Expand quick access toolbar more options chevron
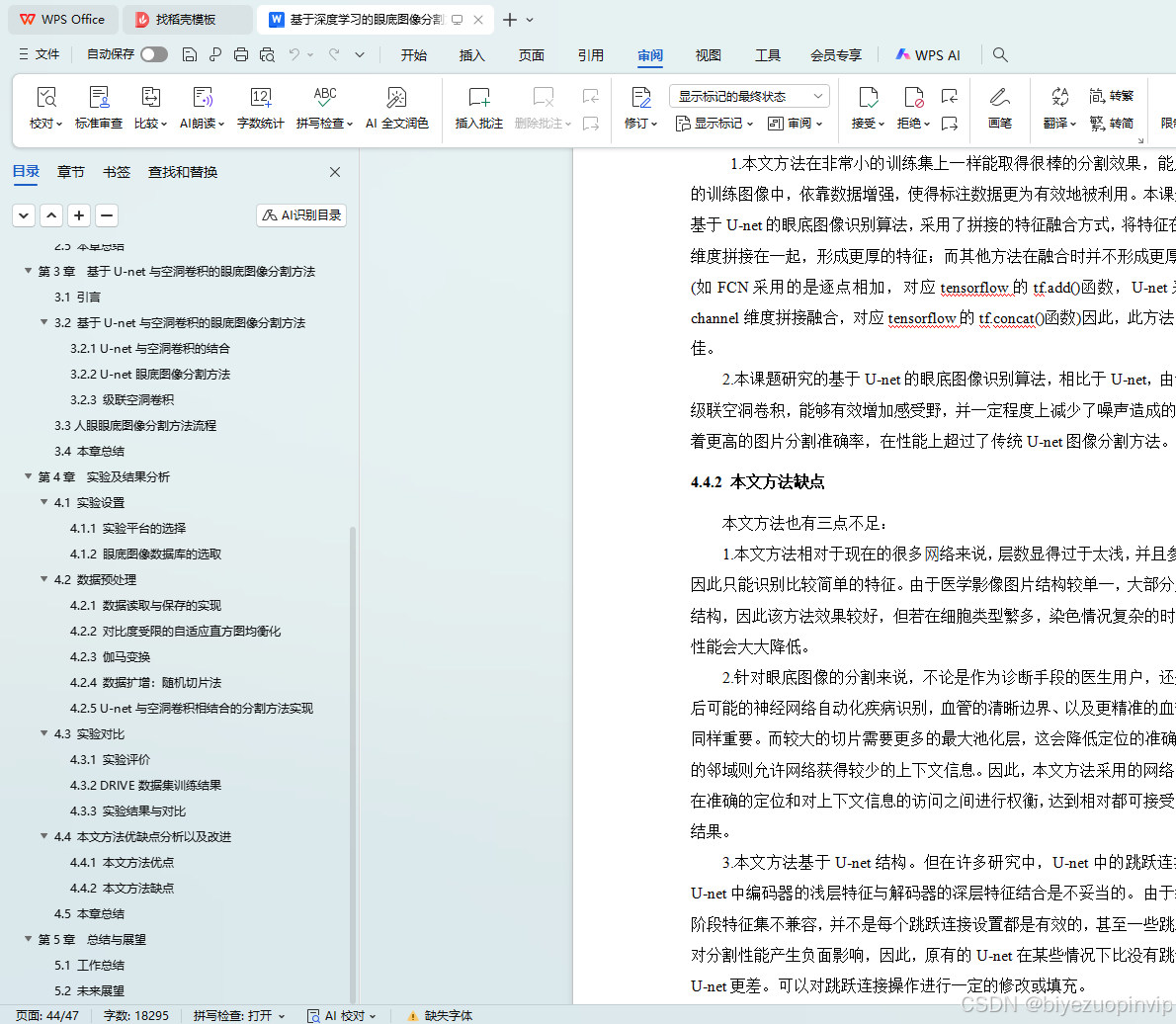The height and width of the screenshot is (1024, 1176). click(x=360, y=54)
